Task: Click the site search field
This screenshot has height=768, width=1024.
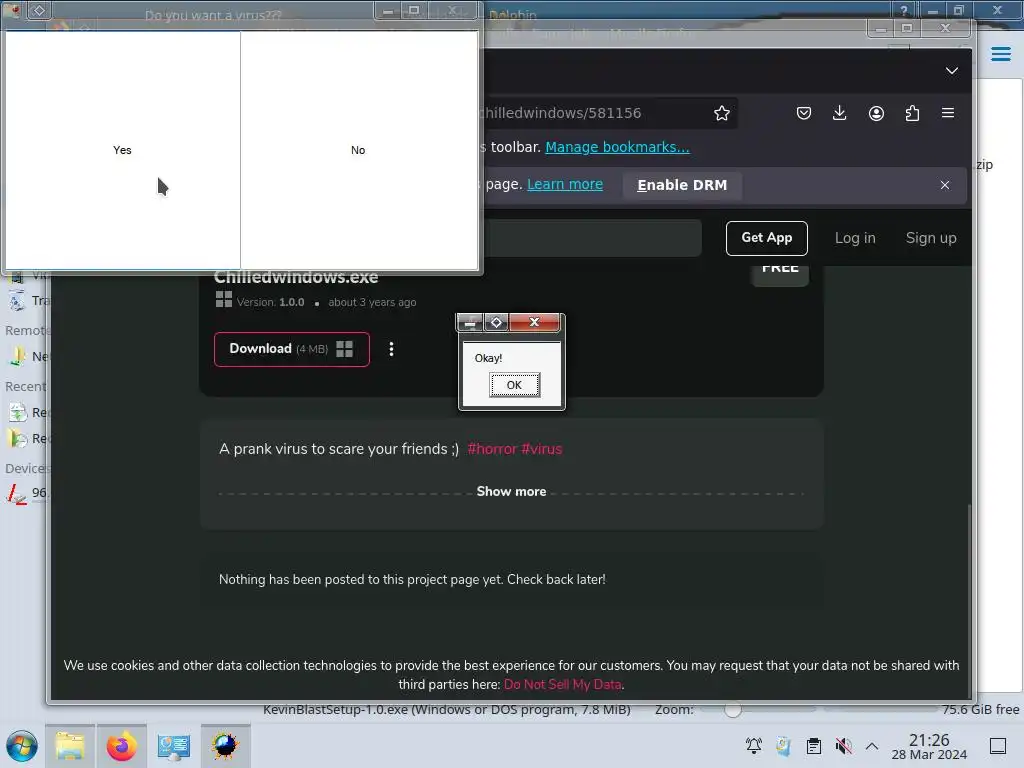Action: pos(592,238)
